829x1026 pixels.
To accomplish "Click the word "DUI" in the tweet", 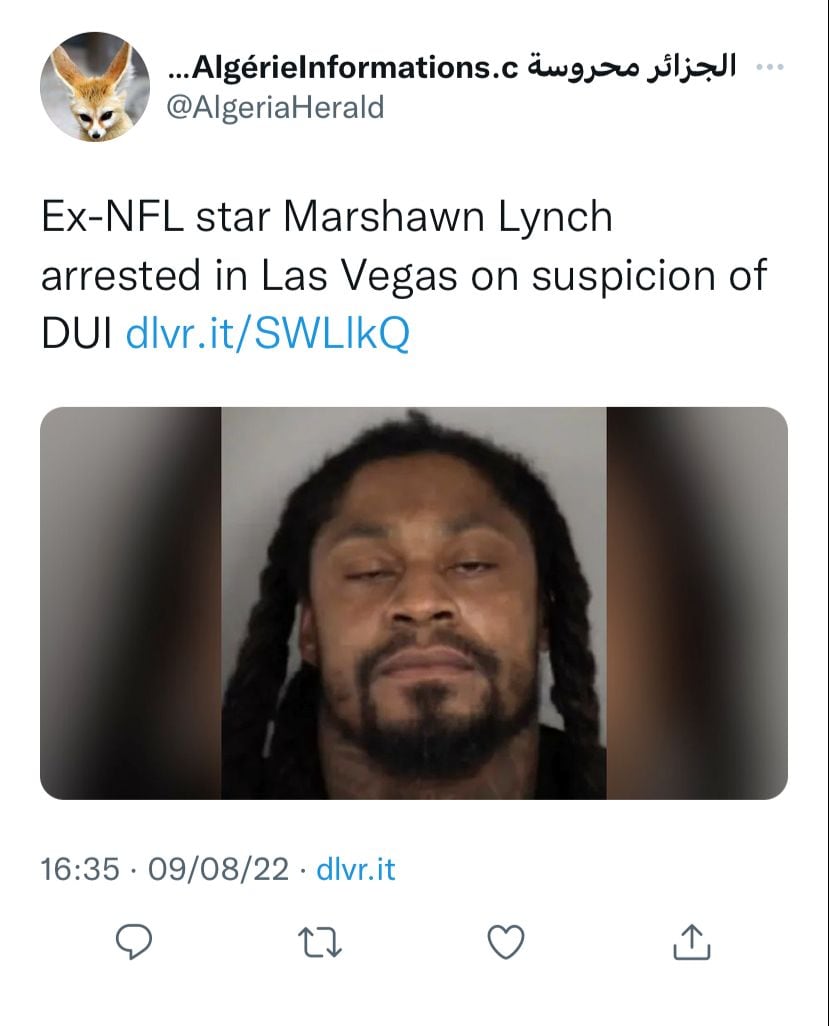I will 77,333.
